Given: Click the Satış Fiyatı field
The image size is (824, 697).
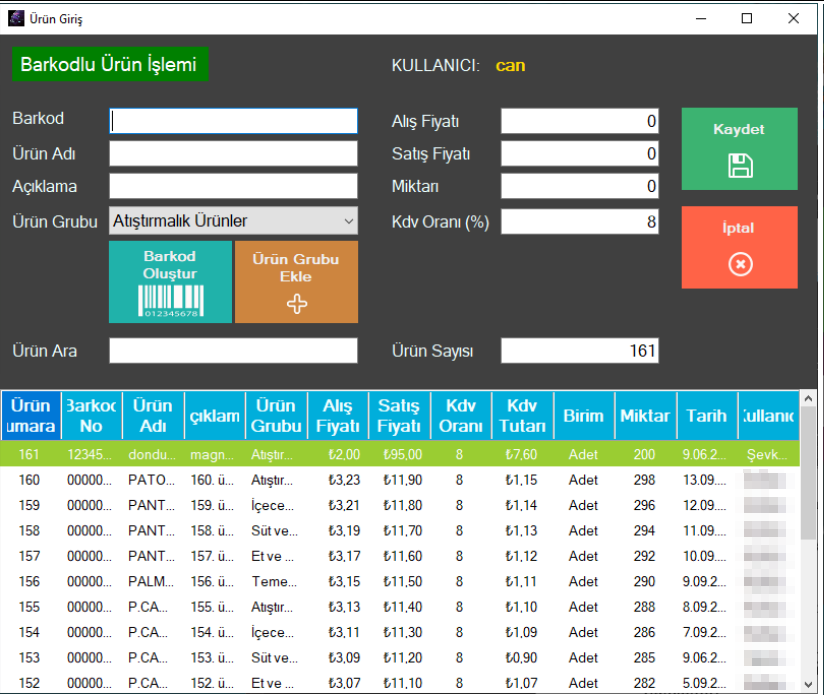Looking at the screenshot, I should 579,154.
